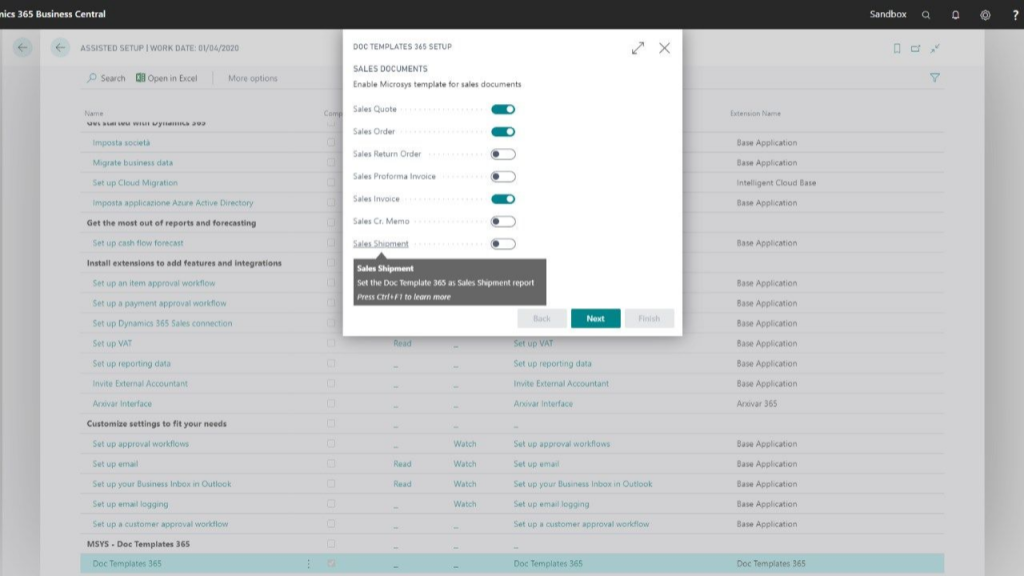Open the page in a new window
Image resolution: width=1024 pixels, height=576 pixels.
tap(916, 48)
